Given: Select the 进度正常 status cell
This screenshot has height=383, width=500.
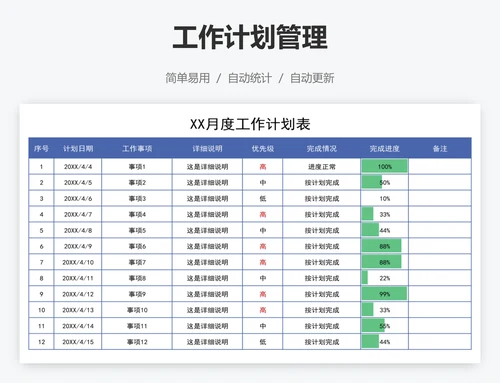Looking at the screenshot, I should point(322,166).
